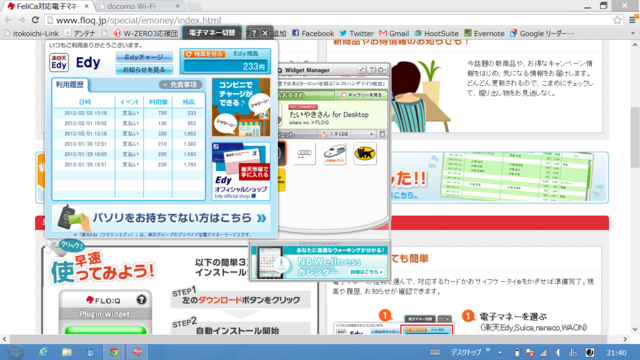Click the 残高 column header
Image resolution: width=640 pixels, height=360 pixels.
pos(189,102)
